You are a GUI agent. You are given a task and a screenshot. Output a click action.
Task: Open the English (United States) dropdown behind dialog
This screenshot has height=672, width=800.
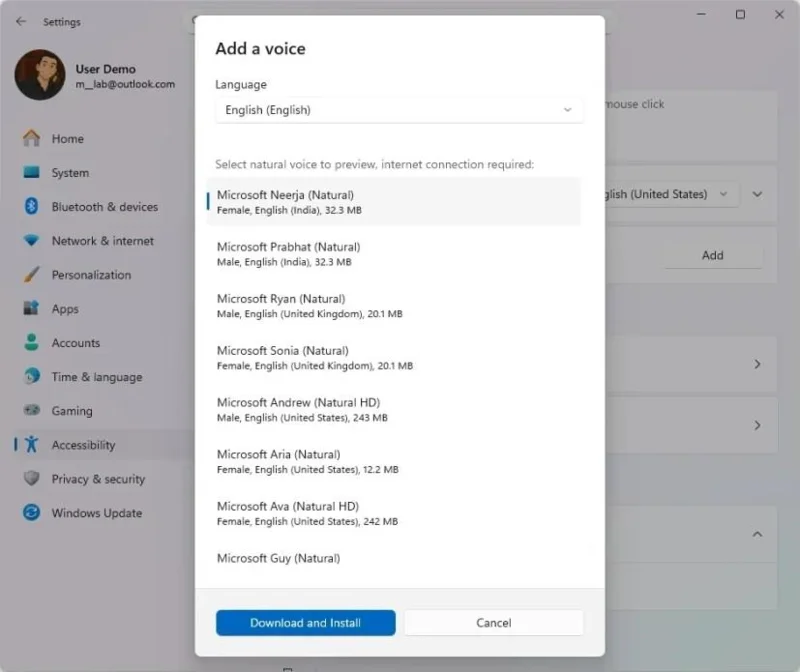pyautogui.click(x=671, y=194)
